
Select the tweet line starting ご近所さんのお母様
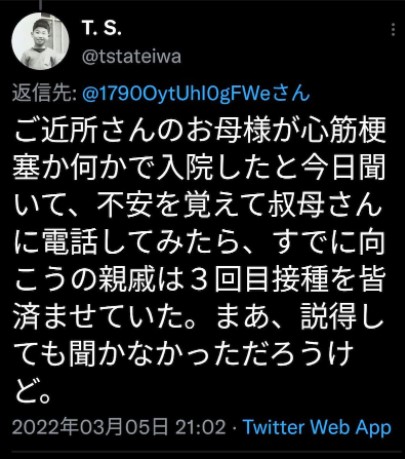[200, 129]
